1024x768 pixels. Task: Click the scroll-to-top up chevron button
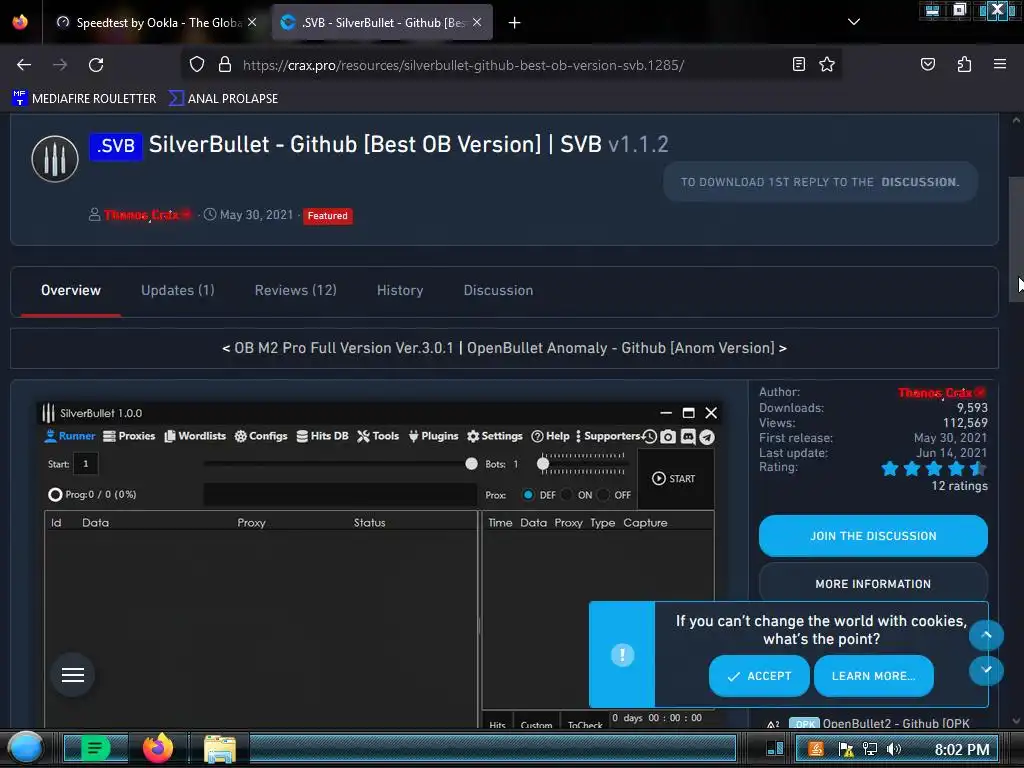[986, 635]
